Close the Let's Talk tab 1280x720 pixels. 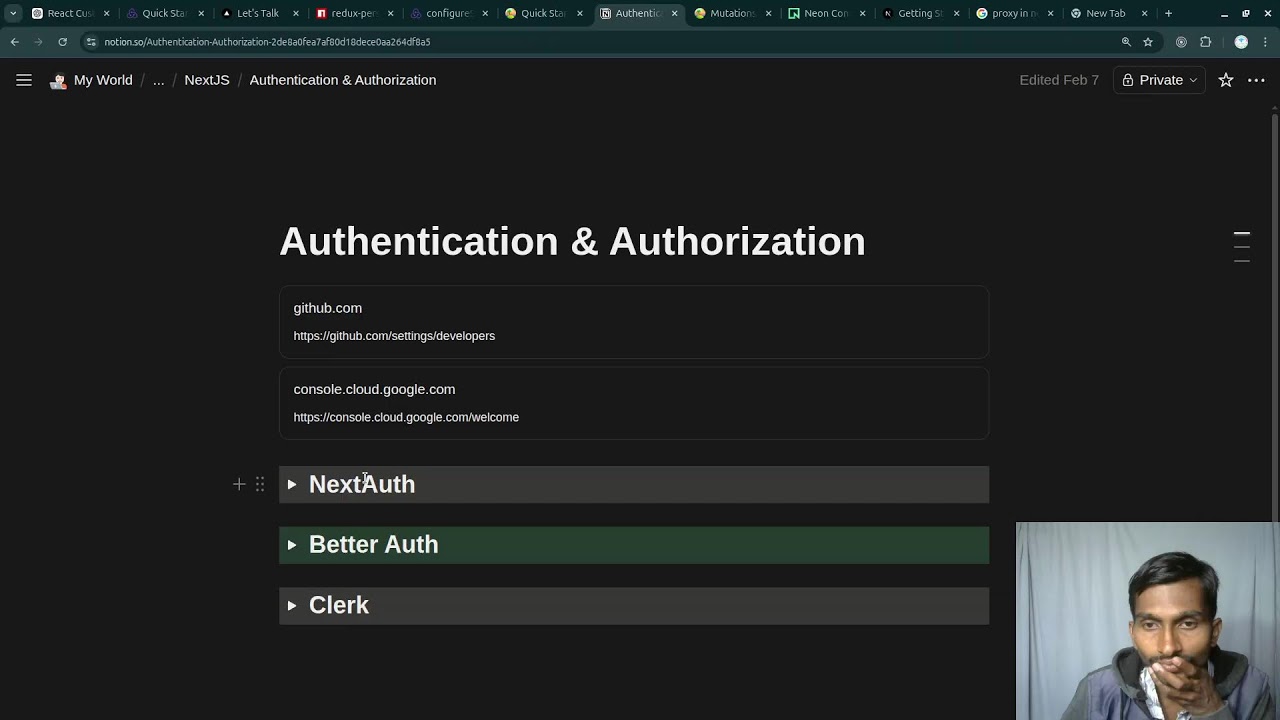tap(295, 13)
